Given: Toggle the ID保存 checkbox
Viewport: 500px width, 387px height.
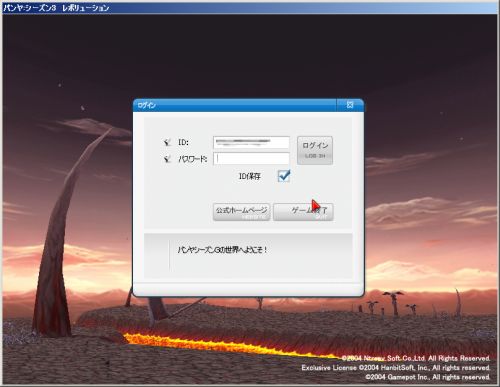Looking at the screenshot, I should click(x=284, y=176).
